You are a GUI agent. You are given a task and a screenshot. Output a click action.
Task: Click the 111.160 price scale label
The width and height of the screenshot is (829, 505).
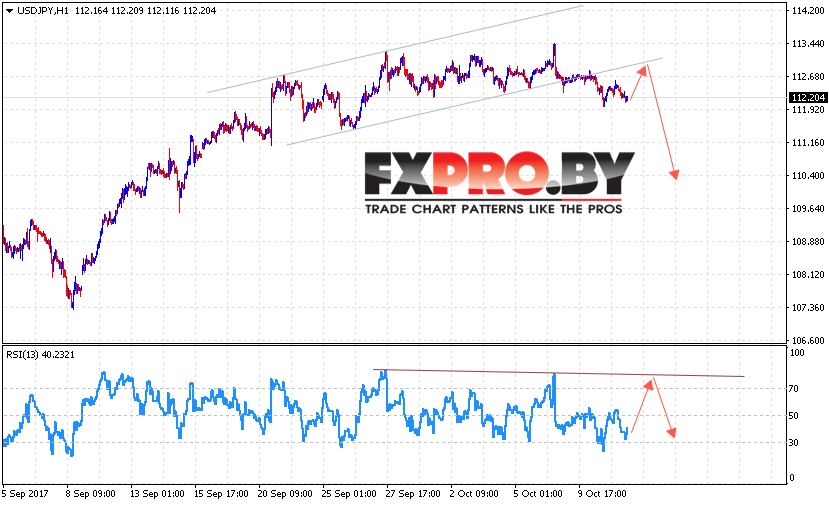(x=808, y=143)
